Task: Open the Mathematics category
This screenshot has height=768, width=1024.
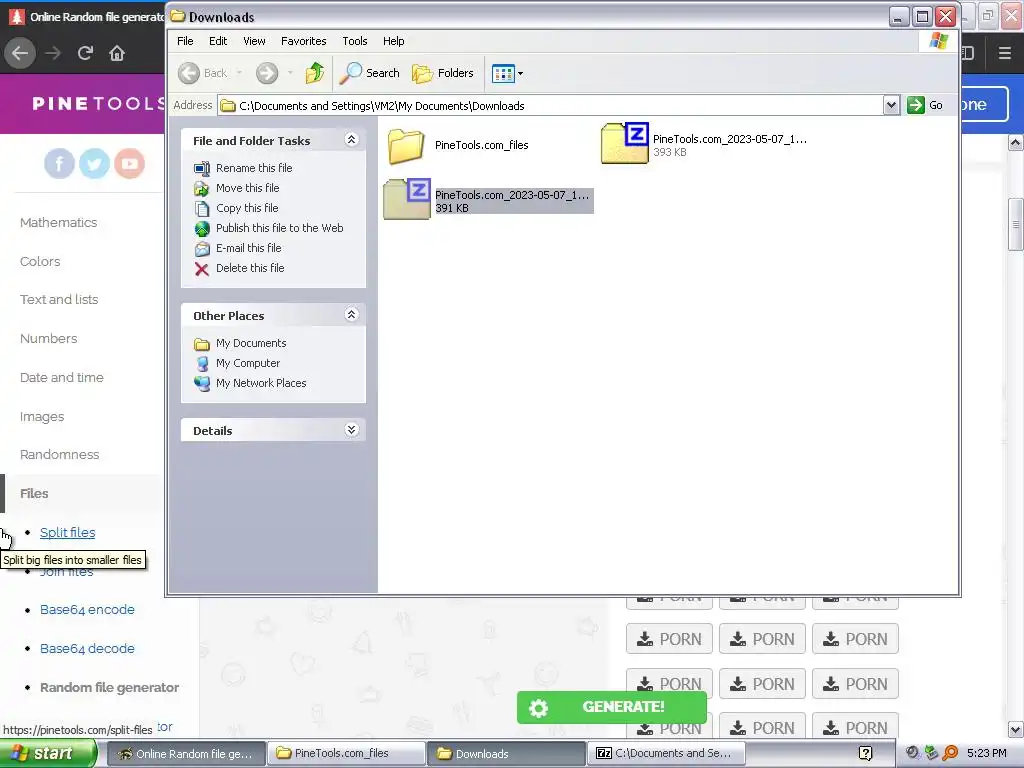Action: coord(58,223)
